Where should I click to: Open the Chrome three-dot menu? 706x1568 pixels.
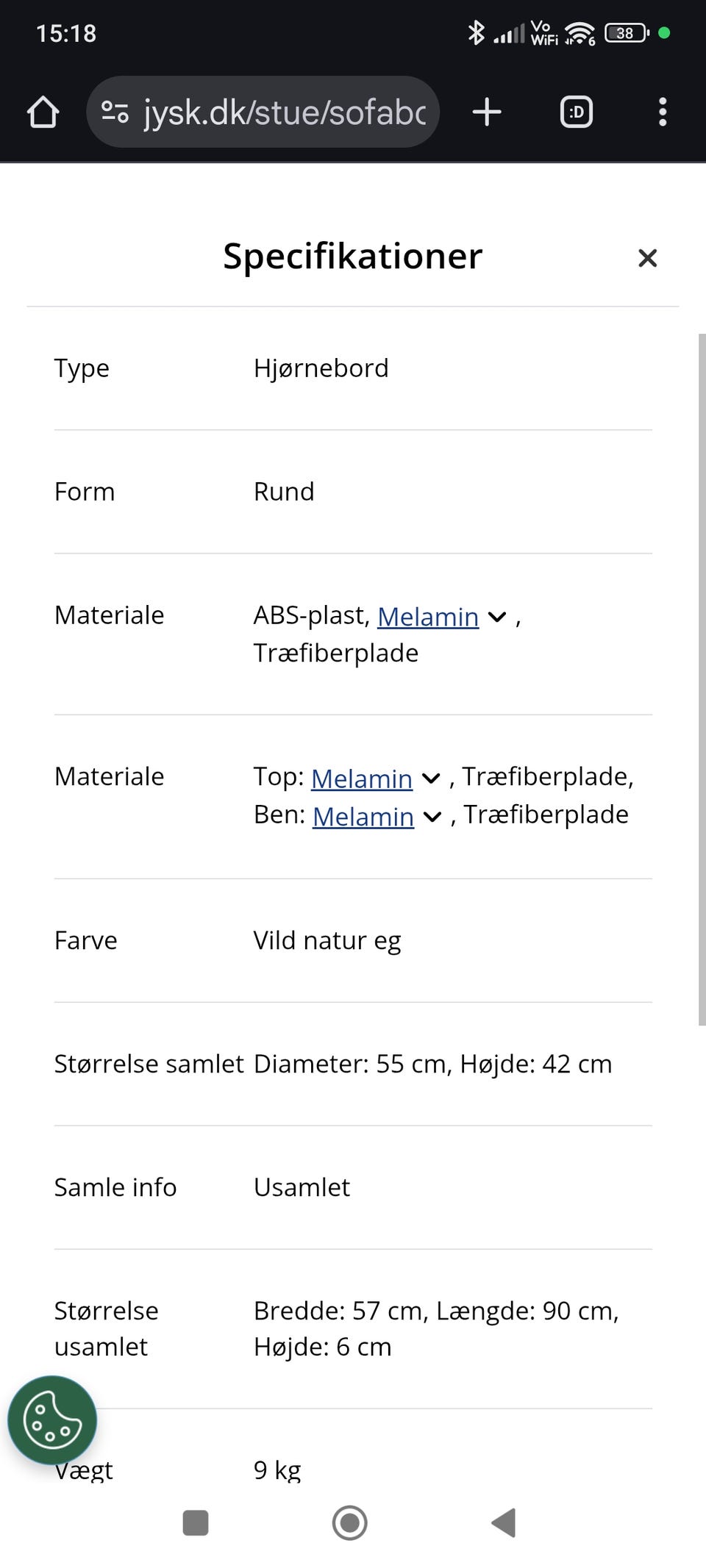click(x=661, y=112)
